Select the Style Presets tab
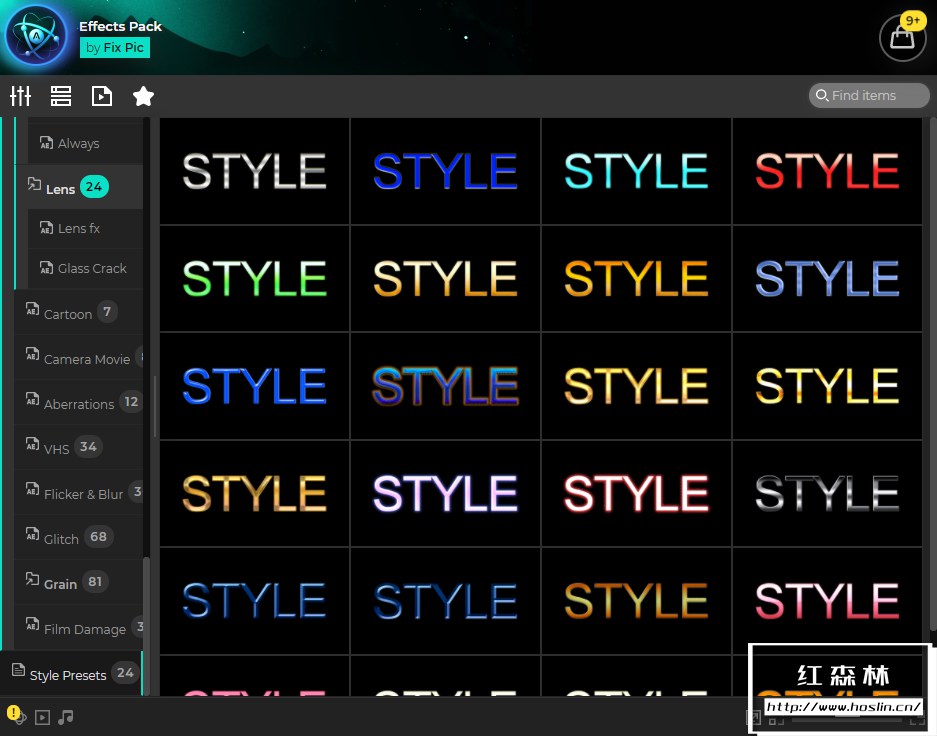The image size is (937, 736). 72,673
